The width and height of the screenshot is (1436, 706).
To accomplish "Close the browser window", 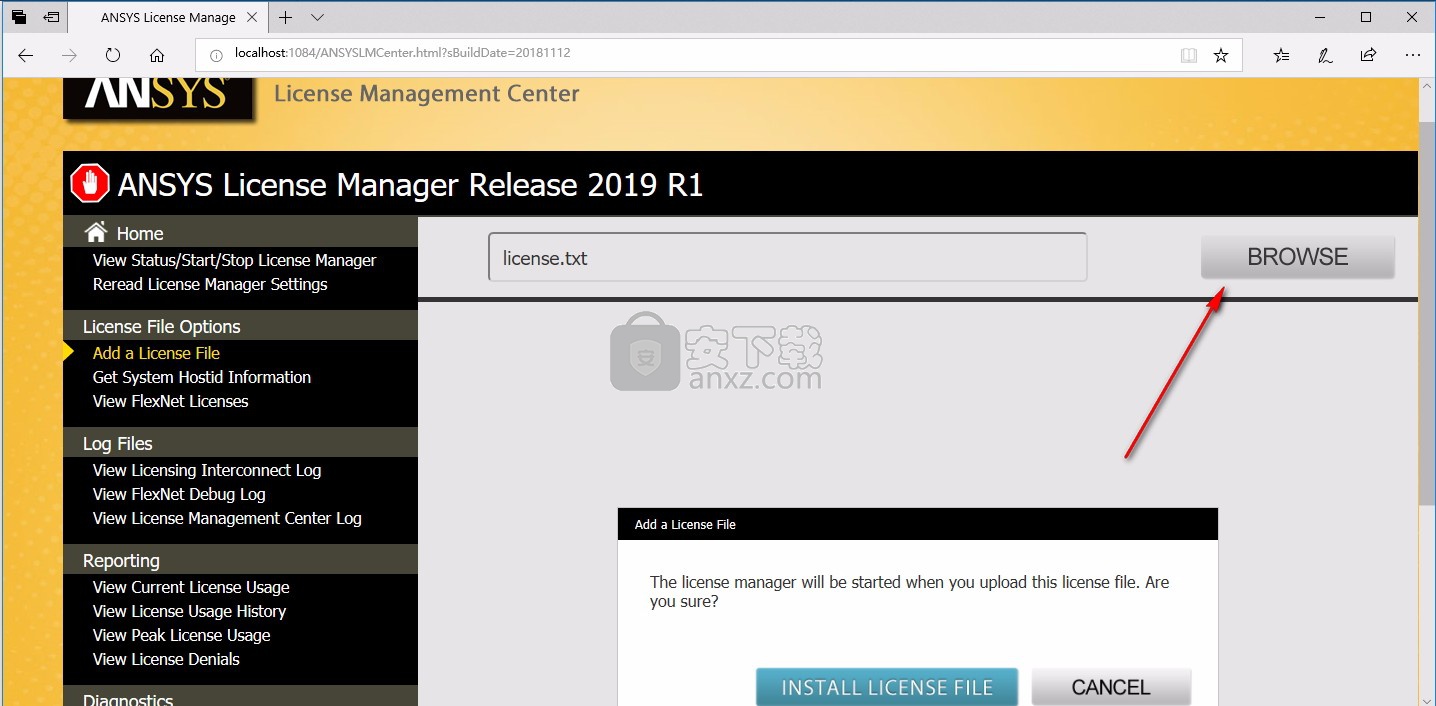I will 1412,17.
